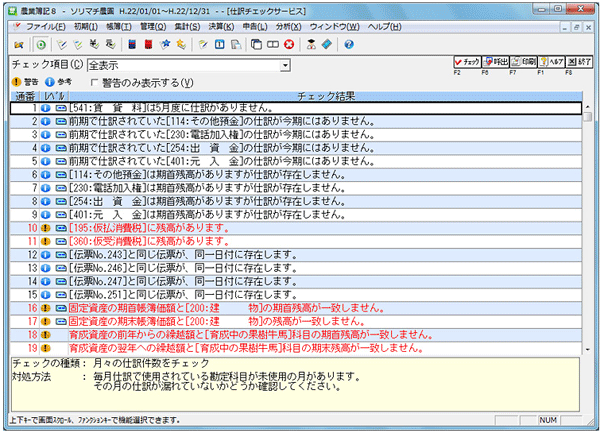Click the cascading windows toolbar icon
The width and height of the screenshot is (600, 433).
coord(256,45)
